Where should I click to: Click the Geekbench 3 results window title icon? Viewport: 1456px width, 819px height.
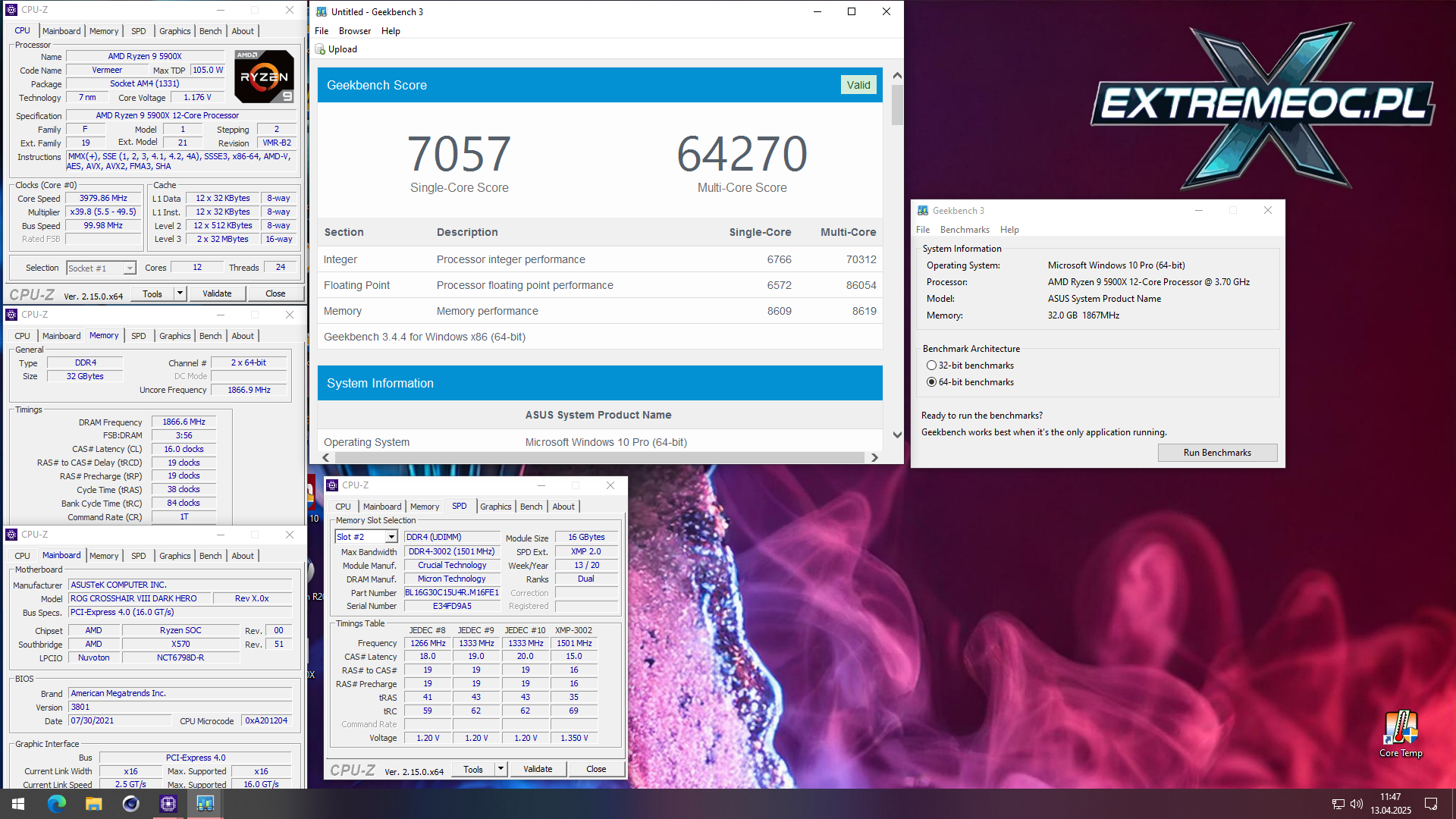[x=322, y=11]
